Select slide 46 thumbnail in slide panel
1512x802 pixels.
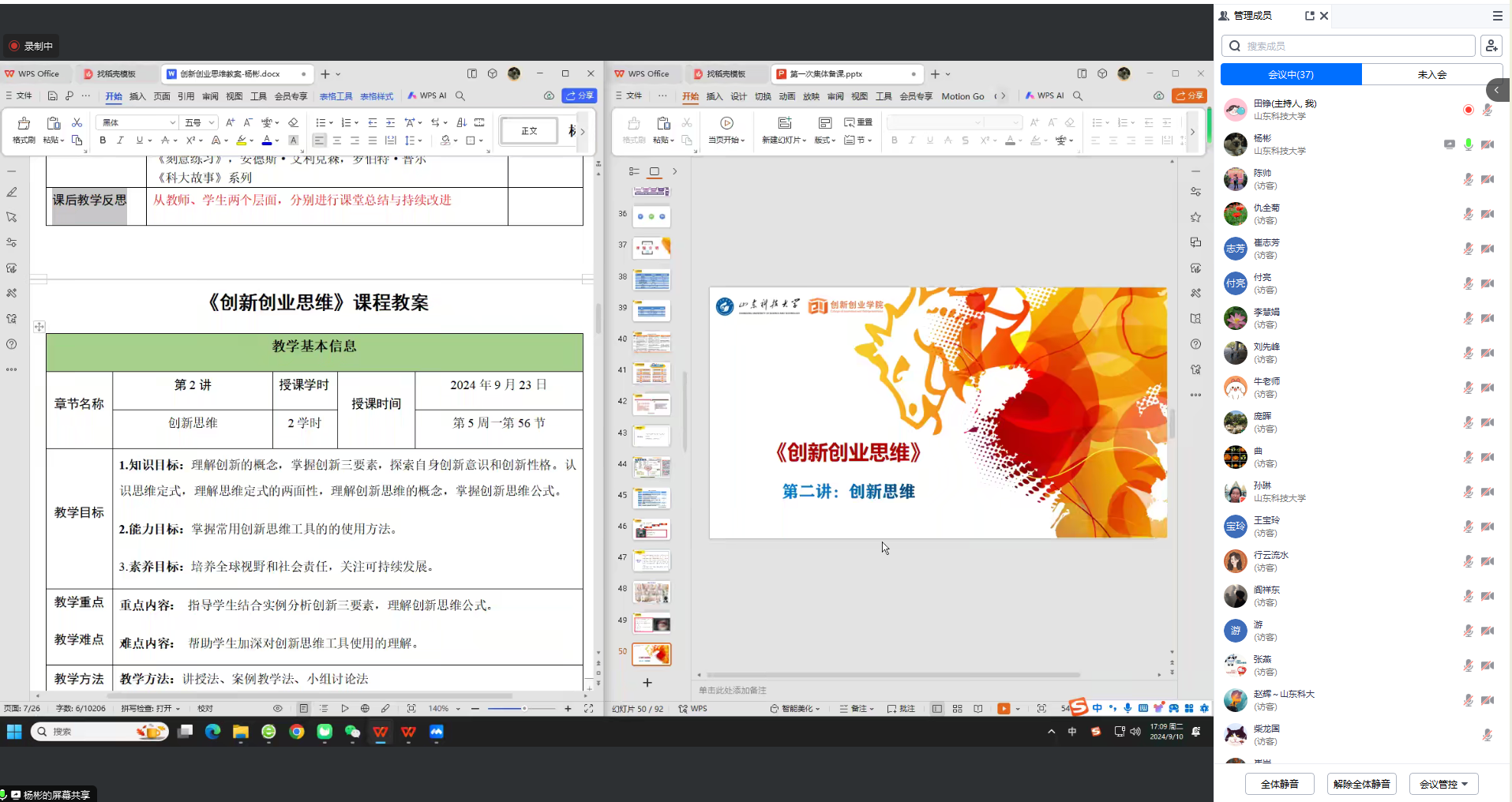pos(651,529)
